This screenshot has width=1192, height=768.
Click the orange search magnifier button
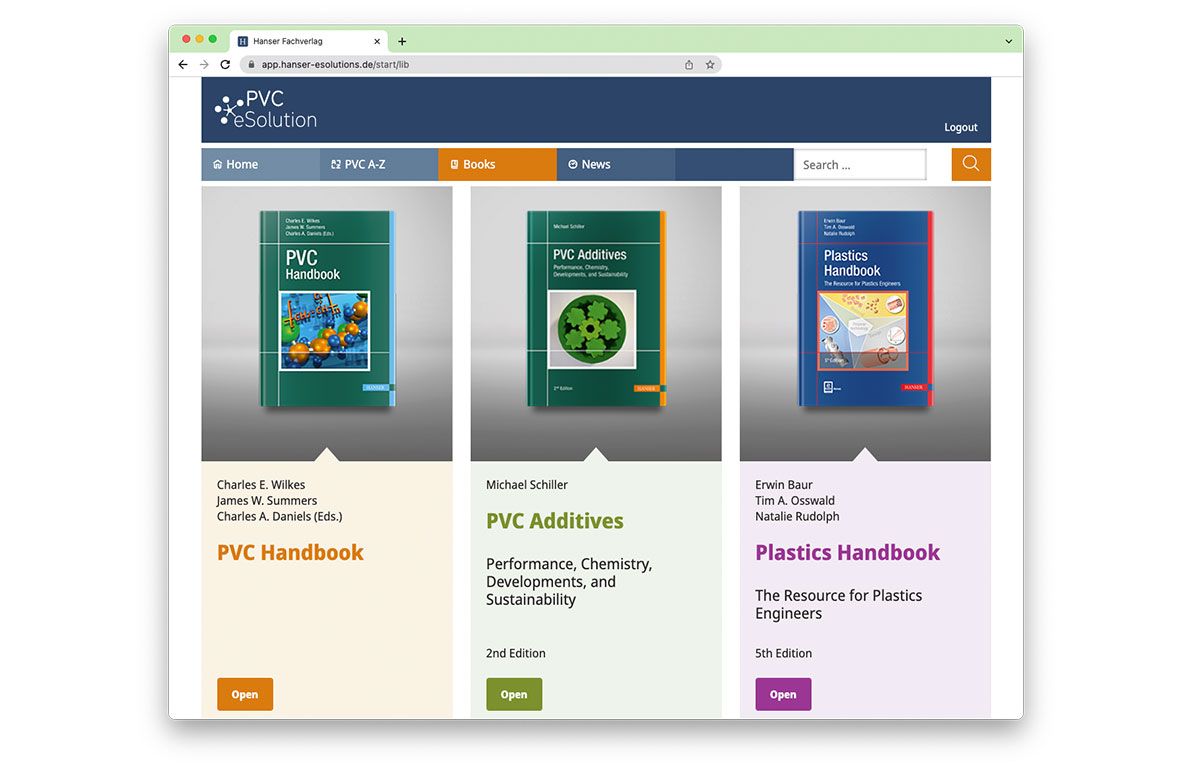pos(971,164)
